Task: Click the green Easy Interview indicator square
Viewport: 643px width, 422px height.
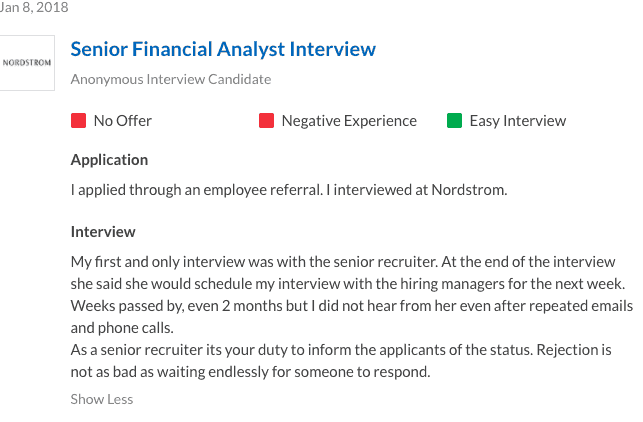Action: pos(454,121)
